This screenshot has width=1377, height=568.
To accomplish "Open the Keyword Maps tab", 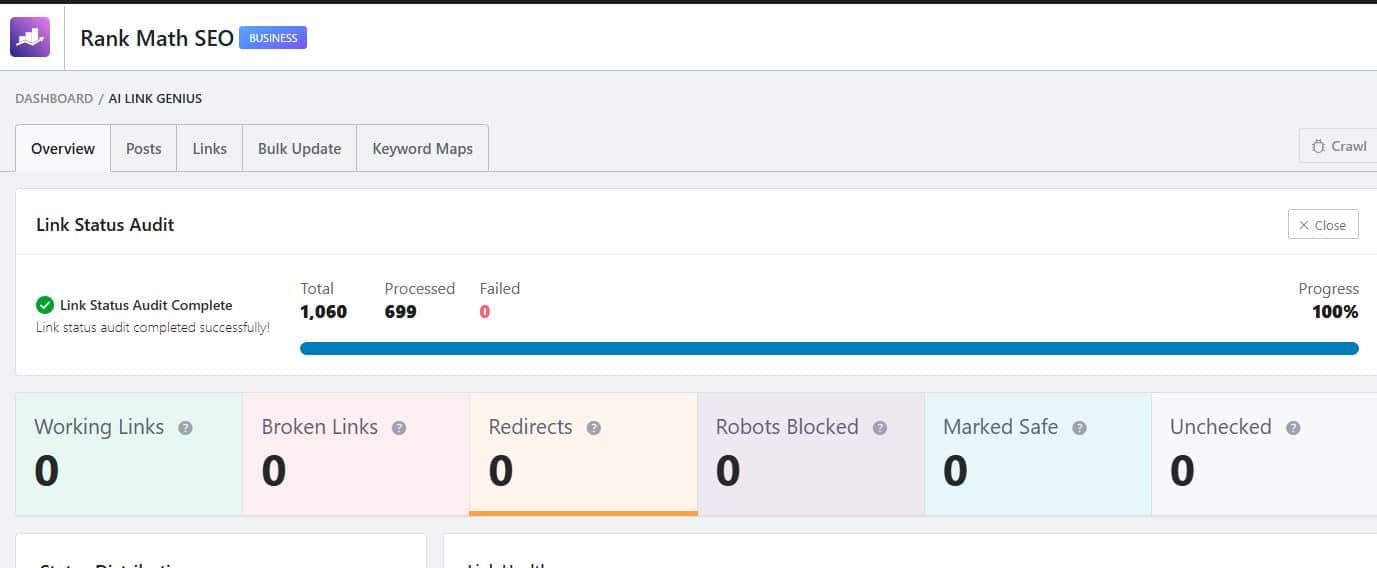I will pos(423,148).
